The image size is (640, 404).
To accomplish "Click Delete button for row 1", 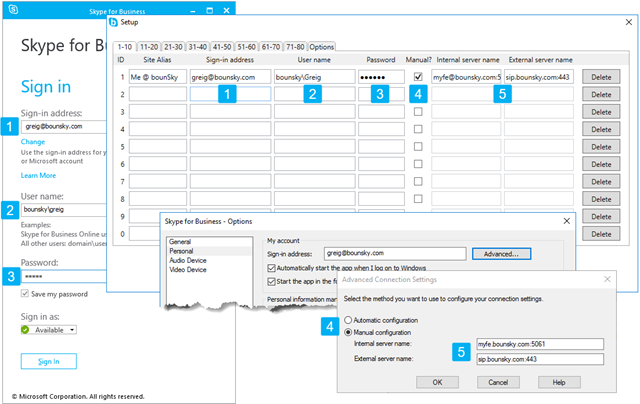I will 601,77.
